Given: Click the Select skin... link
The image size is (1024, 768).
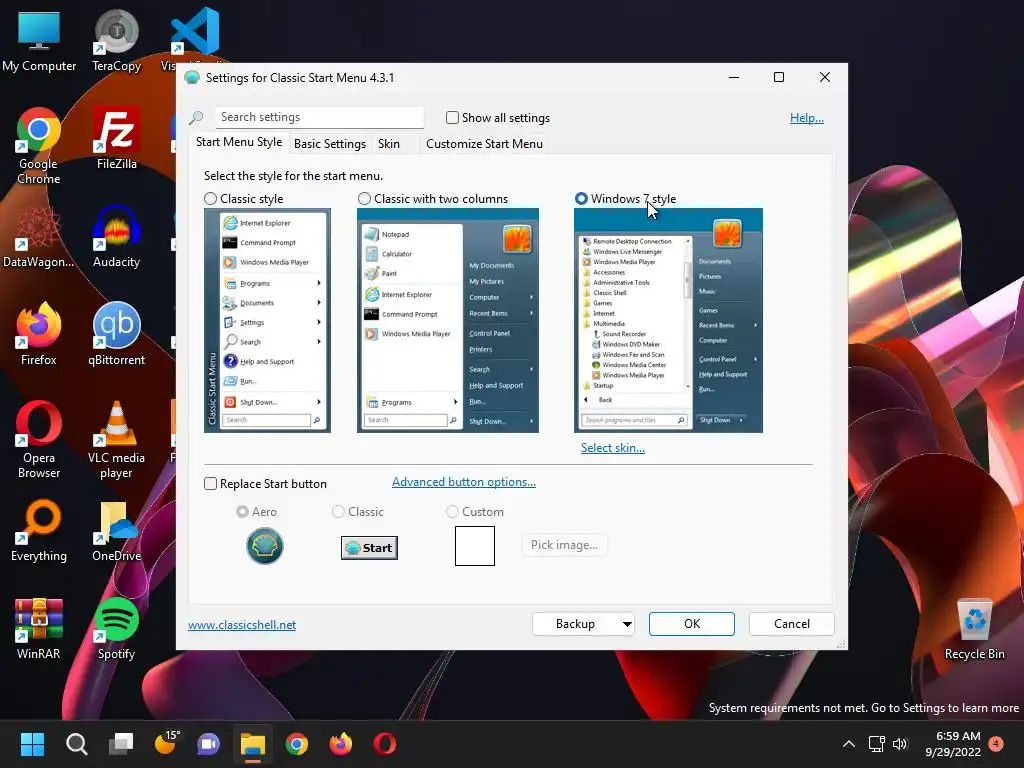Looking at the screenshot, I should 613,447.
